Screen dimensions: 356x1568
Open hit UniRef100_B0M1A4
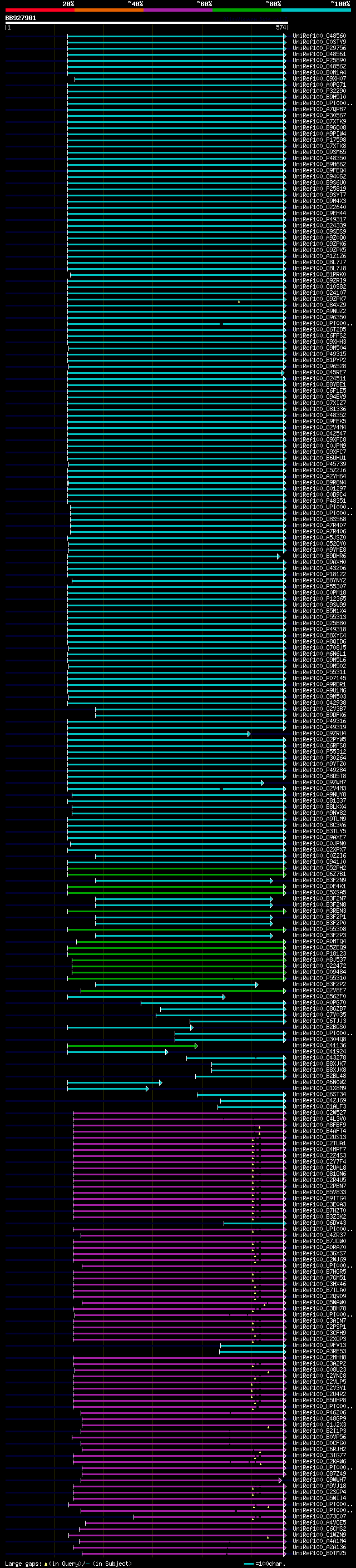(x=319, y=72)
